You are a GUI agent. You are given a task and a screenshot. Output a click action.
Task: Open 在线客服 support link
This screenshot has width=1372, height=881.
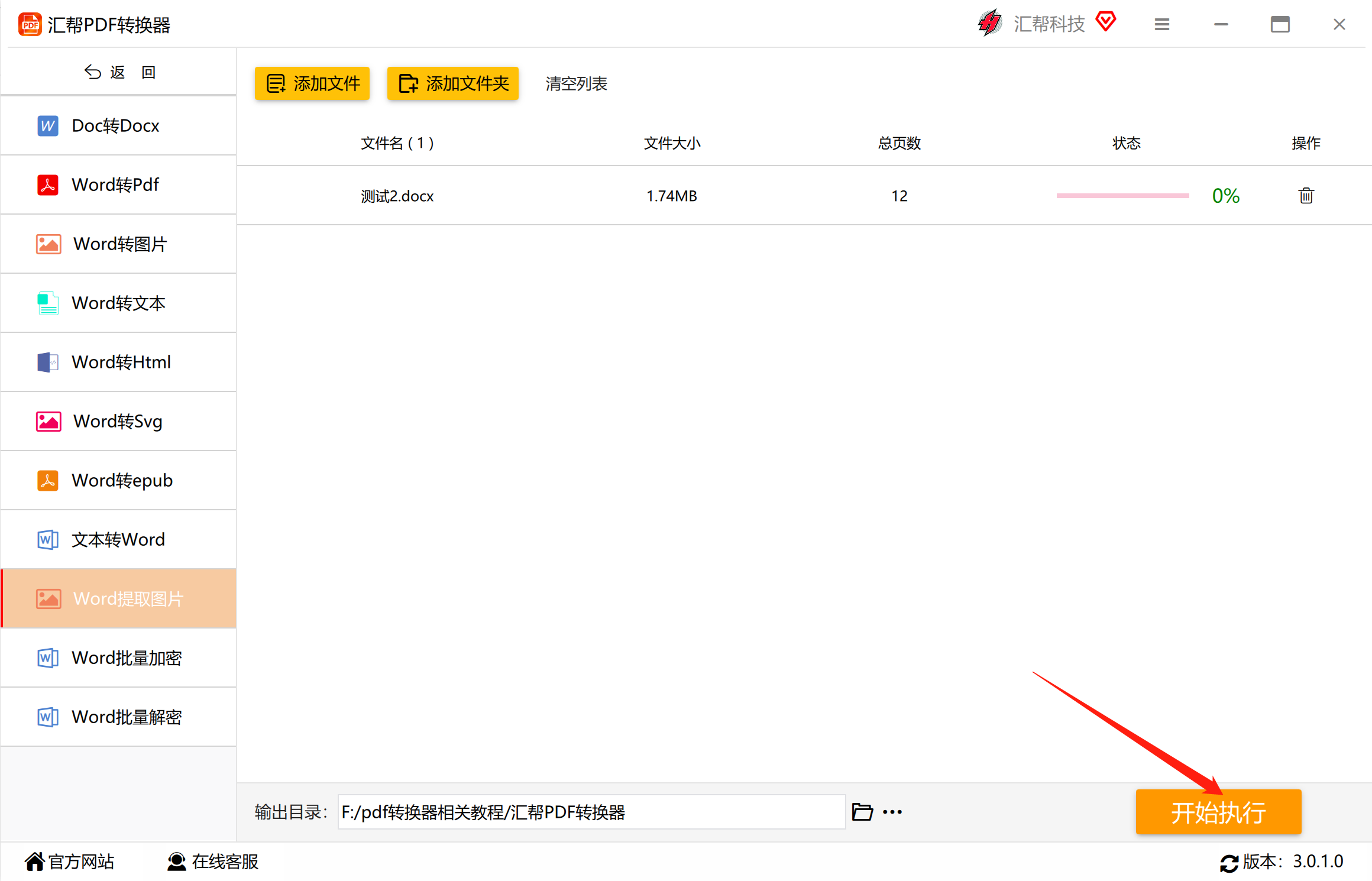pos(225,861)
